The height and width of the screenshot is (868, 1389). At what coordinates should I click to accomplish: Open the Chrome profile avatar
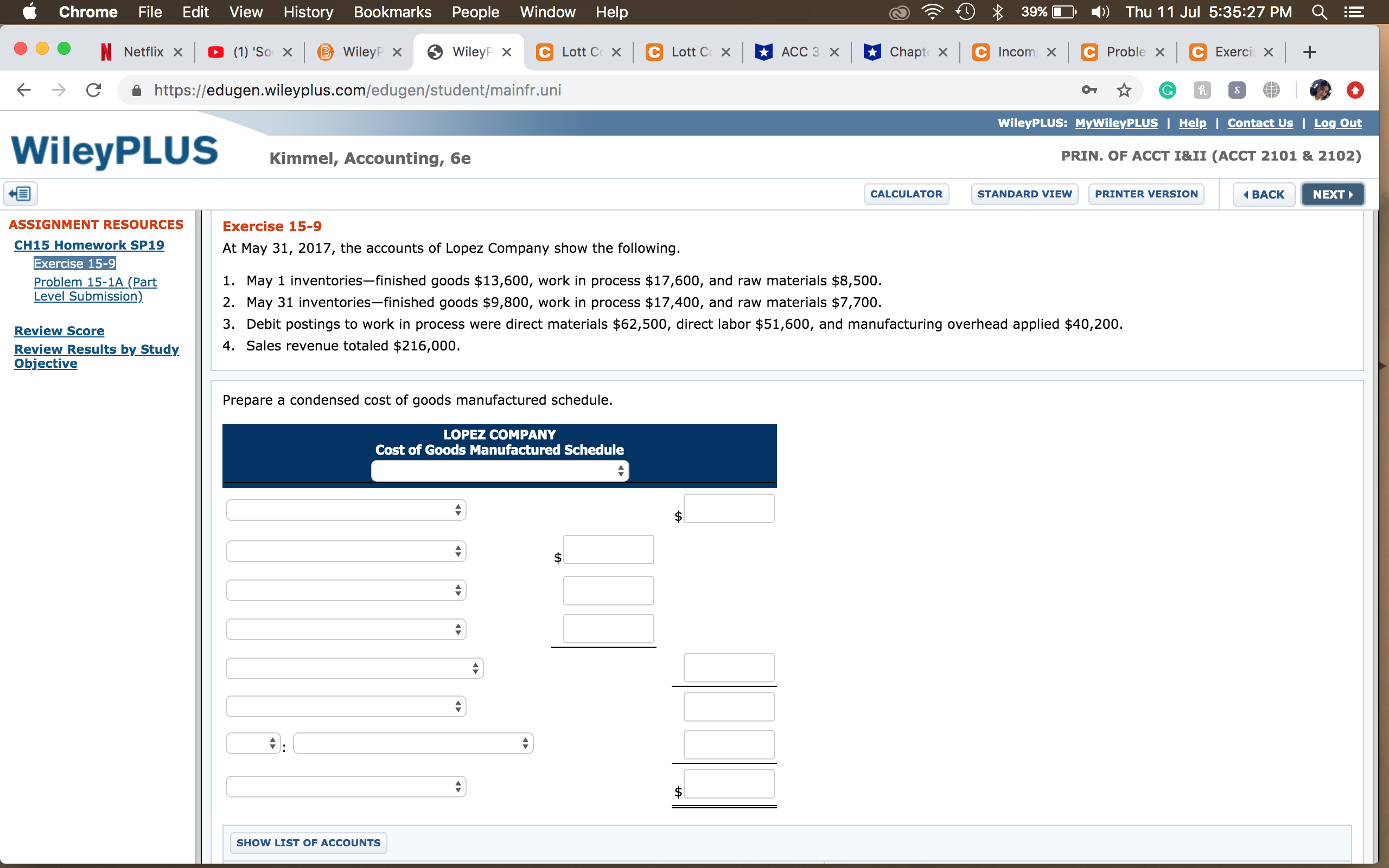click(1321, 90)
